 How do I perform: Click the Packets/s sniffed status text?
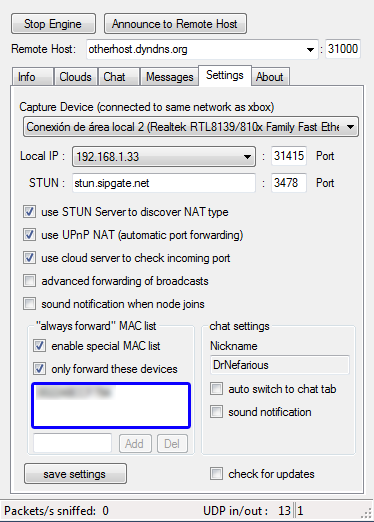tap(56, 511)
